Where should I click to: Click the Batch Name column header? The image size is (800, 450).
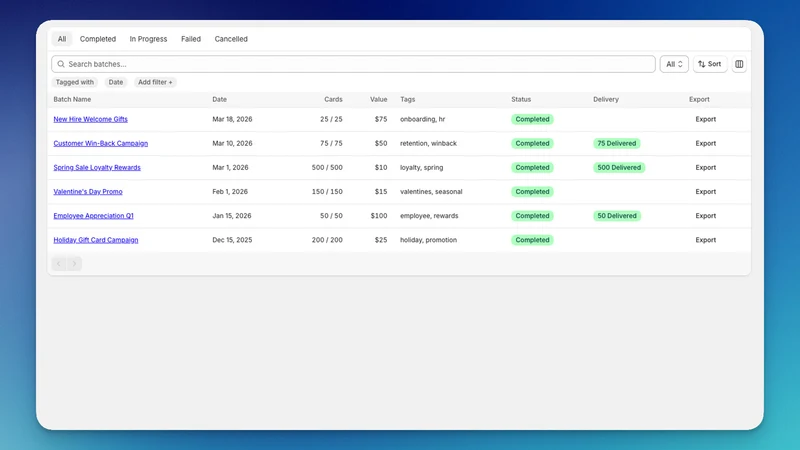pos(72,99)
